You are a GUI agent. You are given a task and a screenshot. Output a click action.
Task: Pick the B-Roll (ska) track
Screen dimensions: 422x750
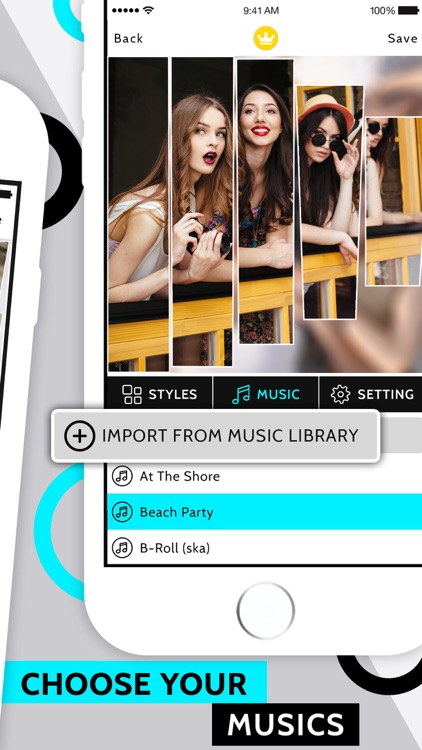pyautogui.click(x=265, y=548)
